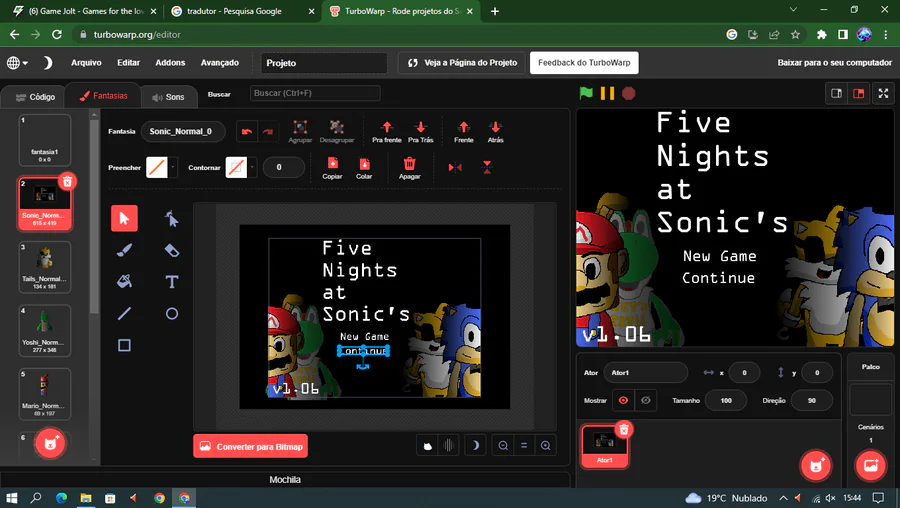Flip selection horizontally
900x508 pixels.
455,168
